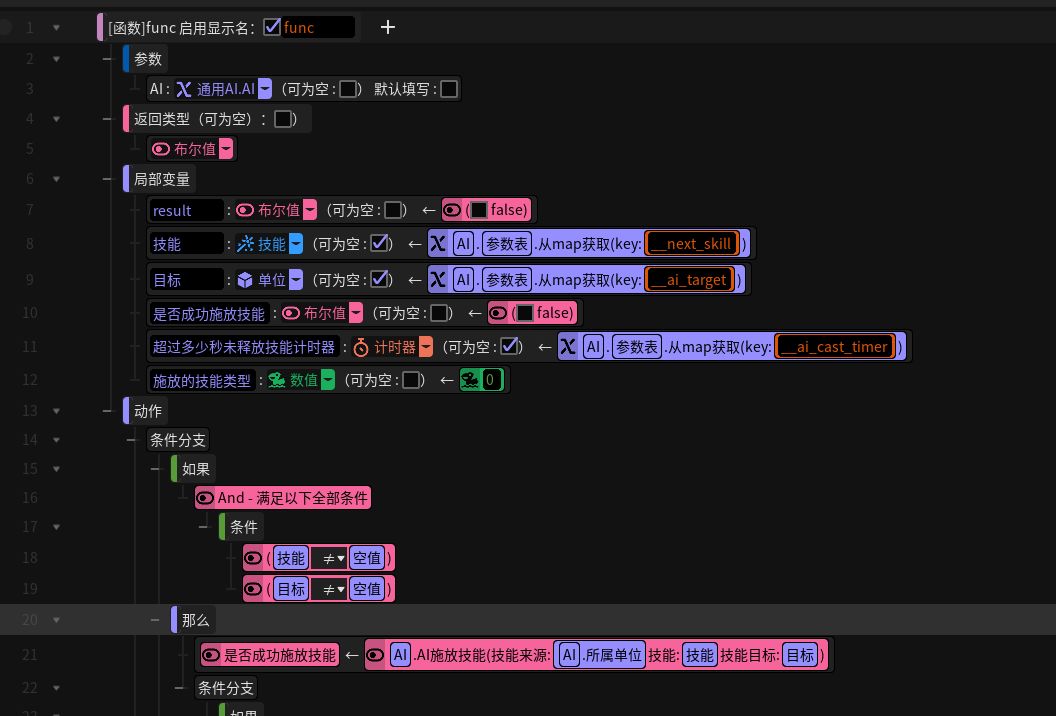Edit the __next_skill key field

pyautogui.click(x=692, y=244)
